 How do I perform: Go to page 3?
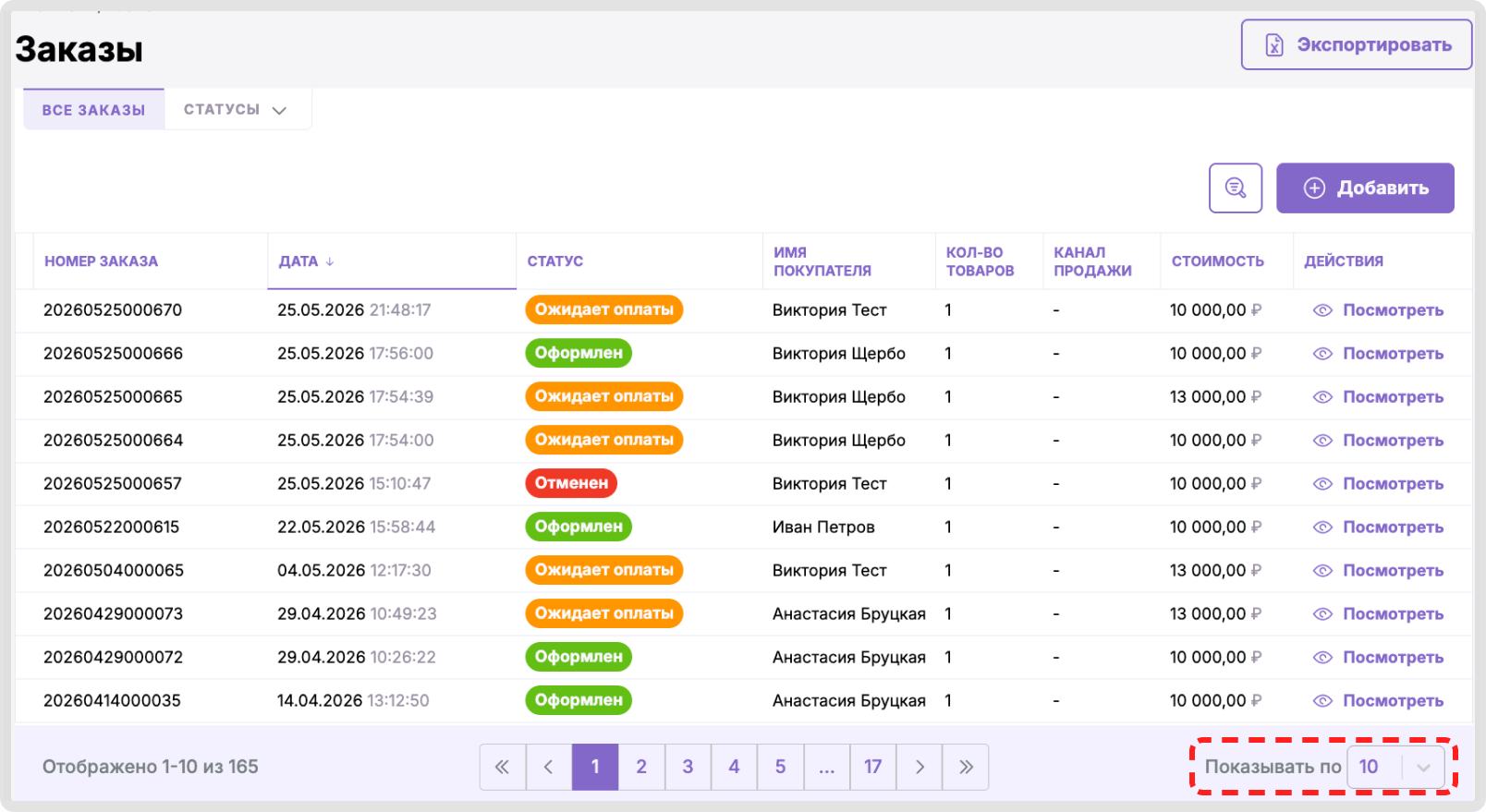[x=688, y=767]
